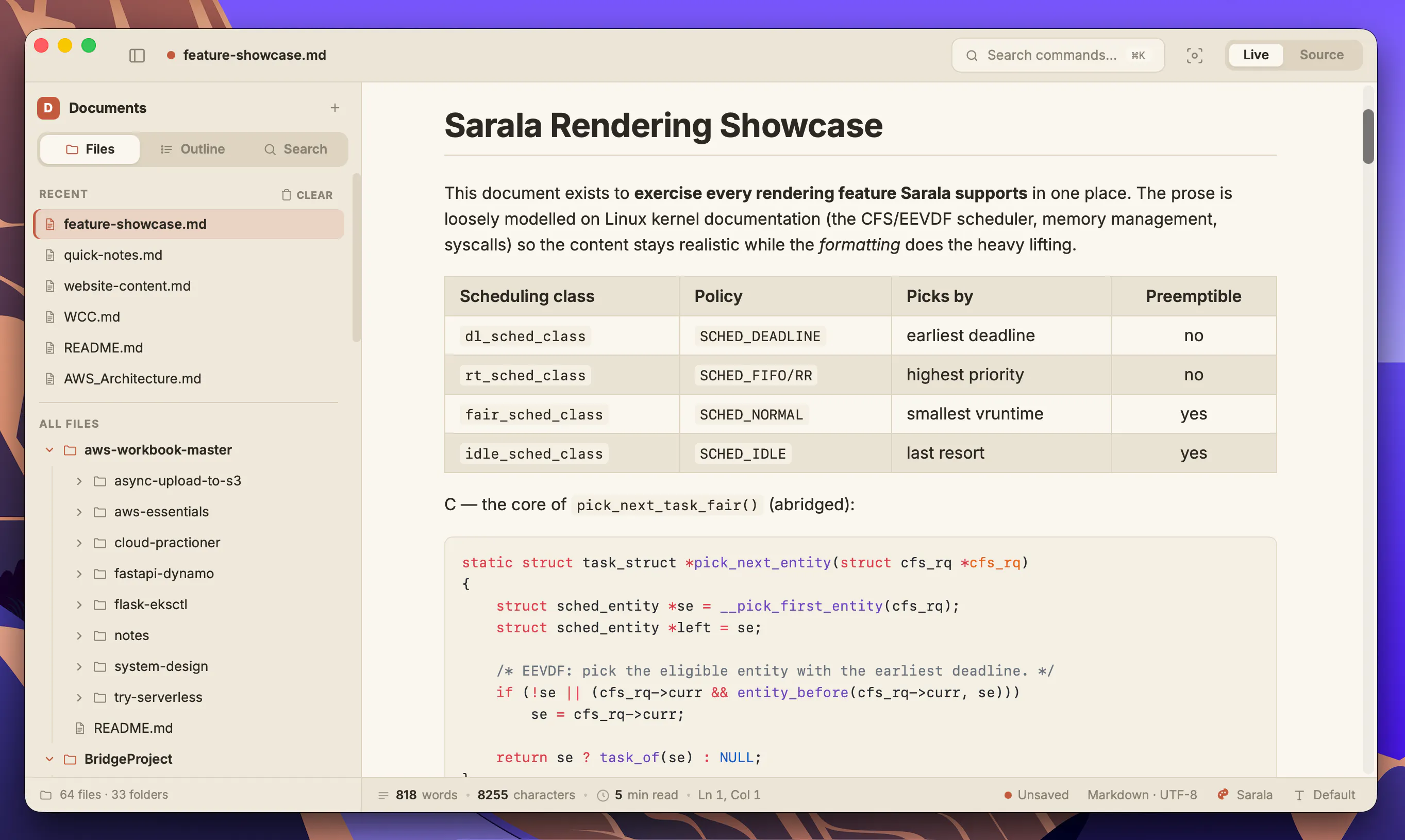Click the 818 words count
The height and width of the screenshot is (840, 1405).
click(x=426, y=795)
